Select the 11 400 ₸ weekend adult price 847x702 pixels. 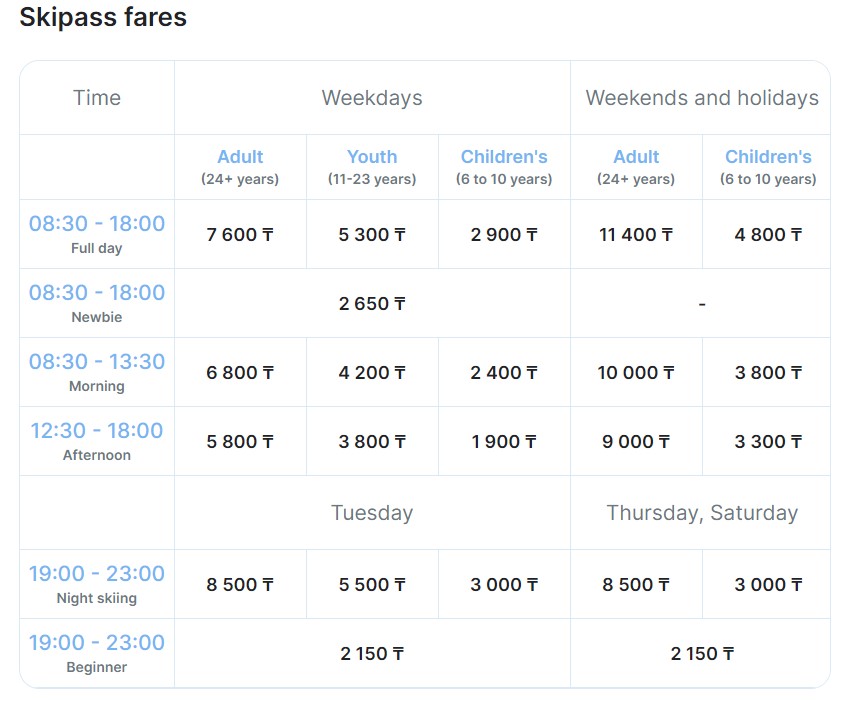pos(636,235)
